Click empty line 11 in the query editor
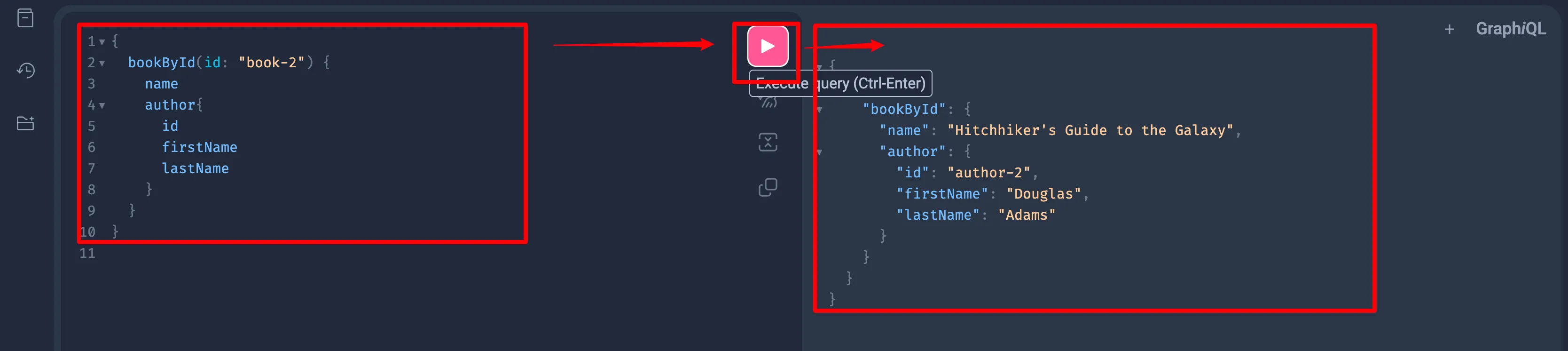Screen dimensions: 1568x351 426,253
